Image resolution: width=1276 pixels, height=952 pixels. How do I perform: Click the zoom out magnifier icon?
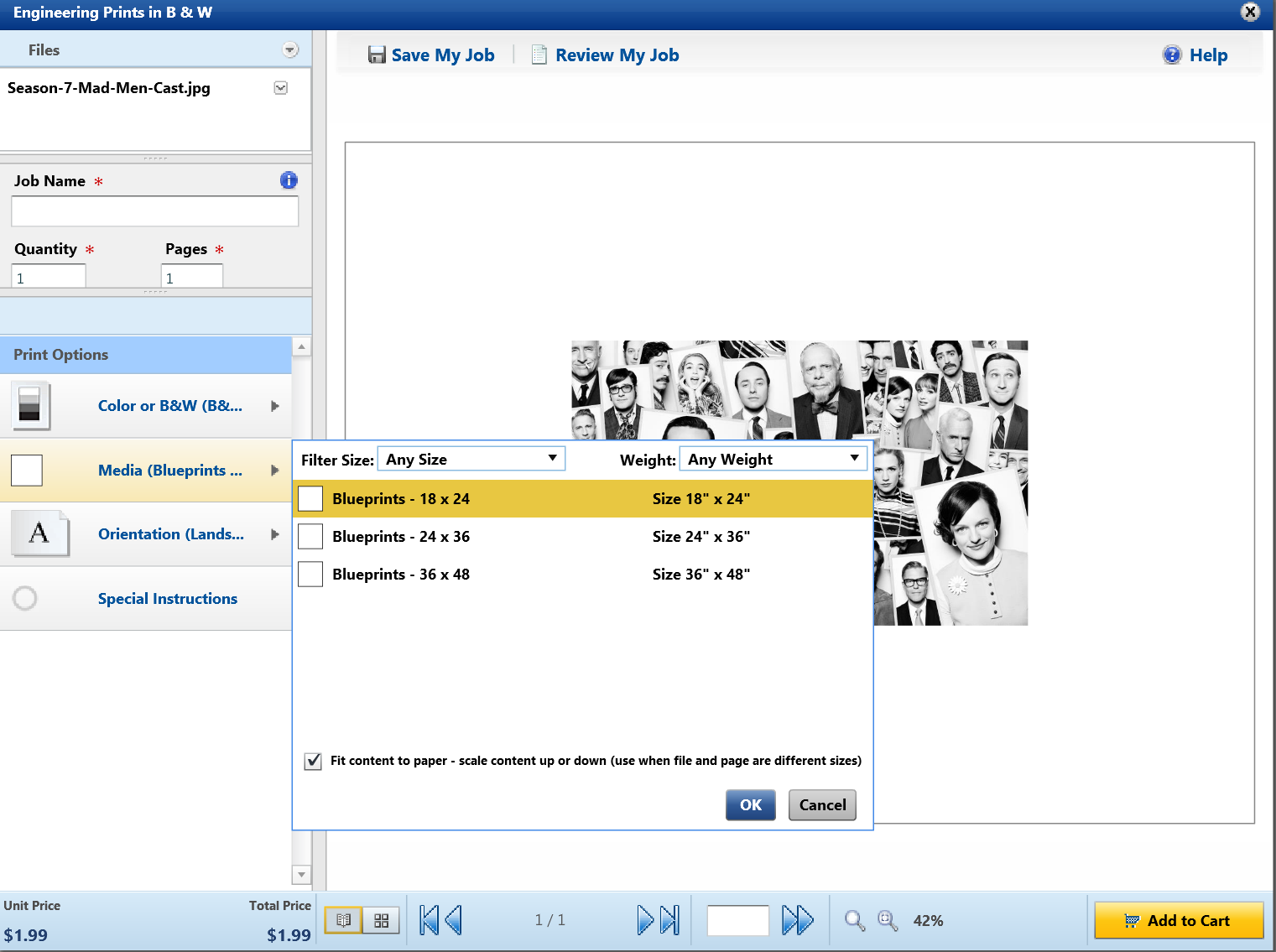[x=855, y=921]
